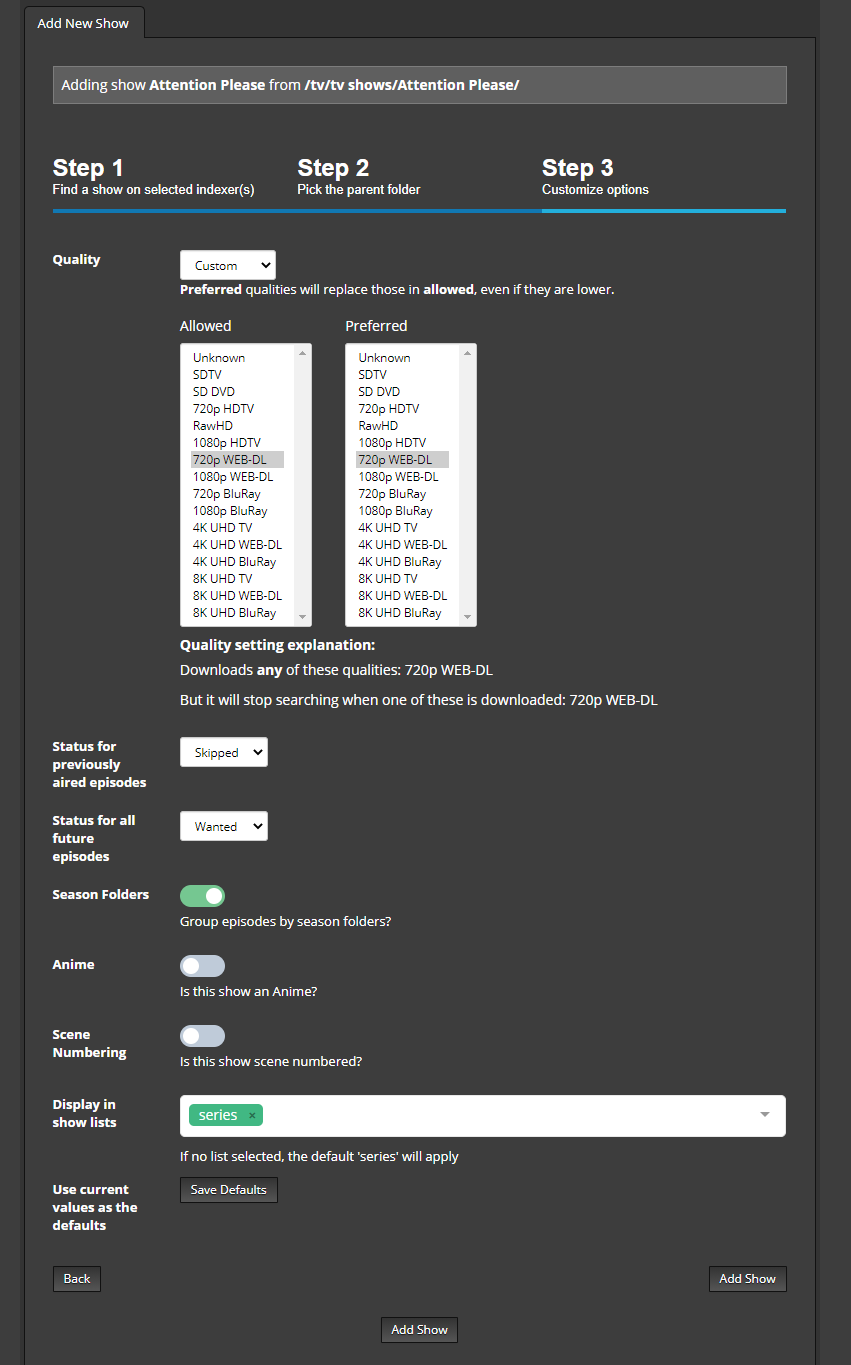Screen dimensions: 851x1365
Task: Click the bottom Add Show button
Action: (x=418, y=1329)
